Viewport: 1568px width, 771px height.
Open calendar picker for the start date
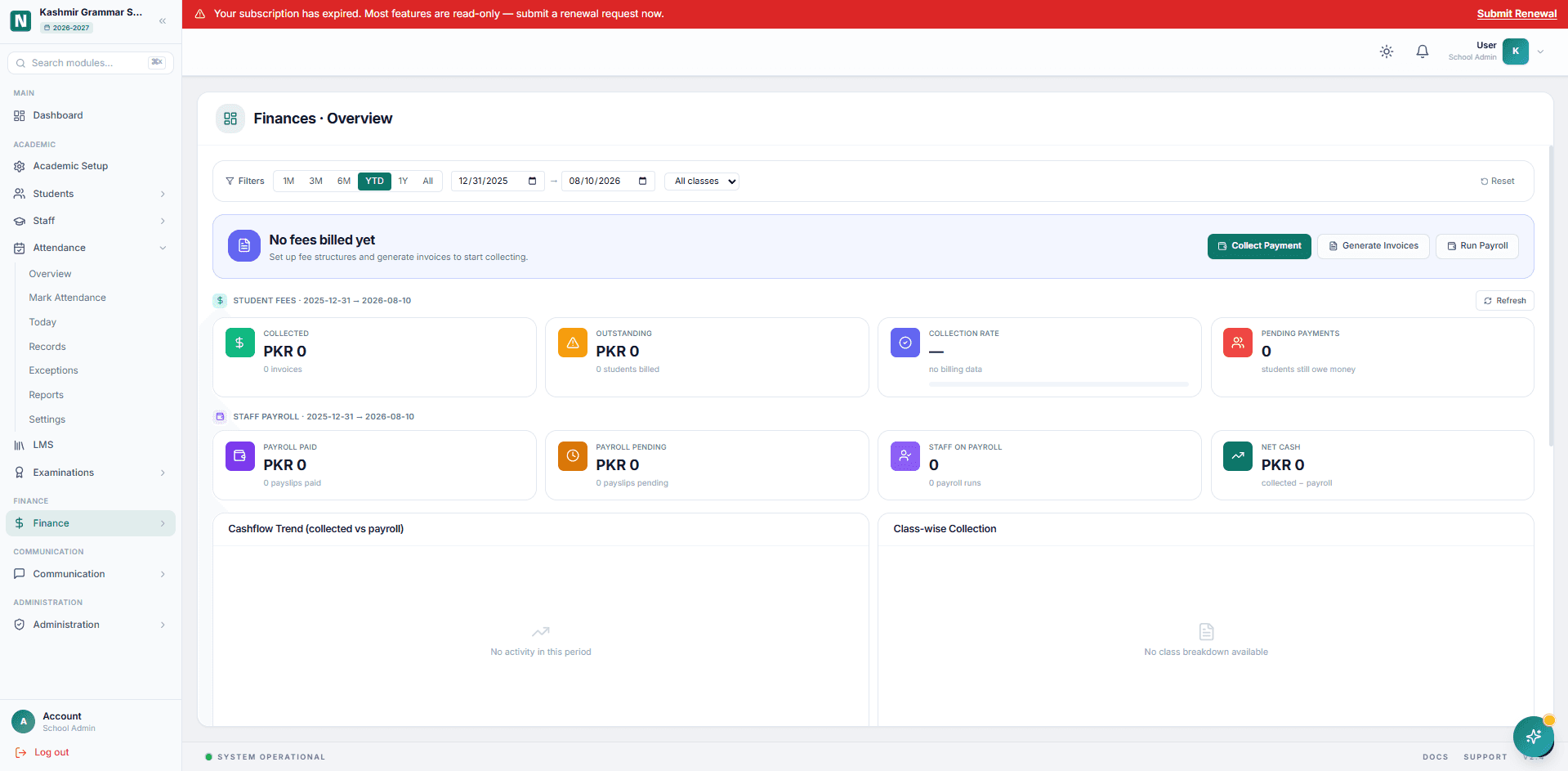click(x=532, y=181)
